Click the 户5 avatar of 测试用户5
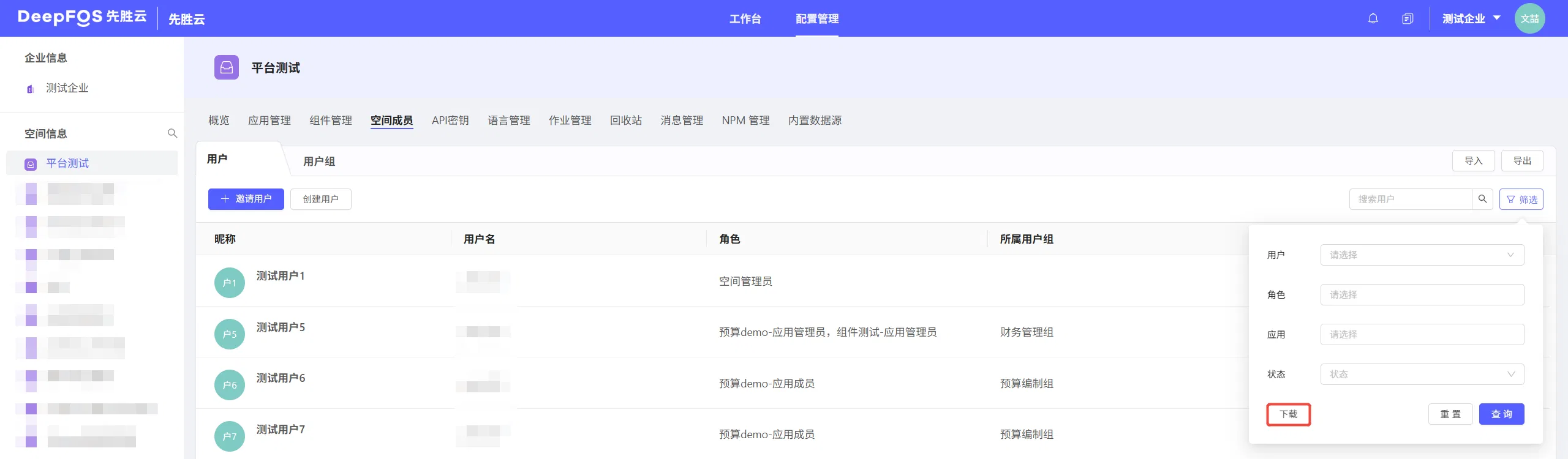 pos(230,334)
